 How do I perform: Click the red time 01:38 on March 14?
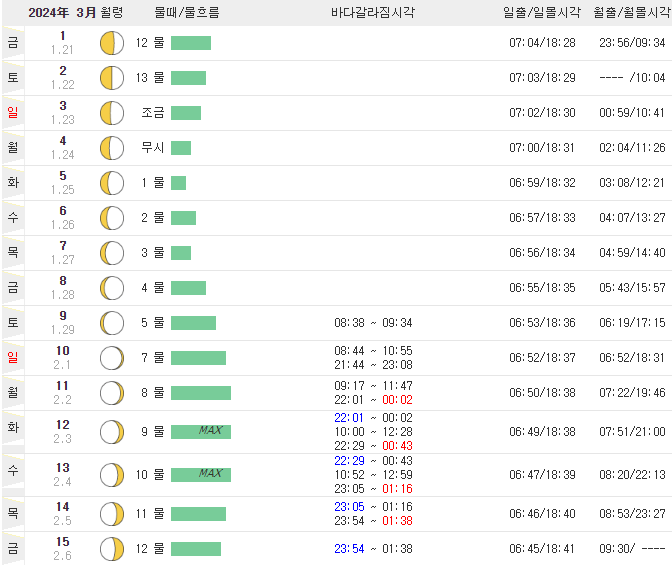(397, 521)
